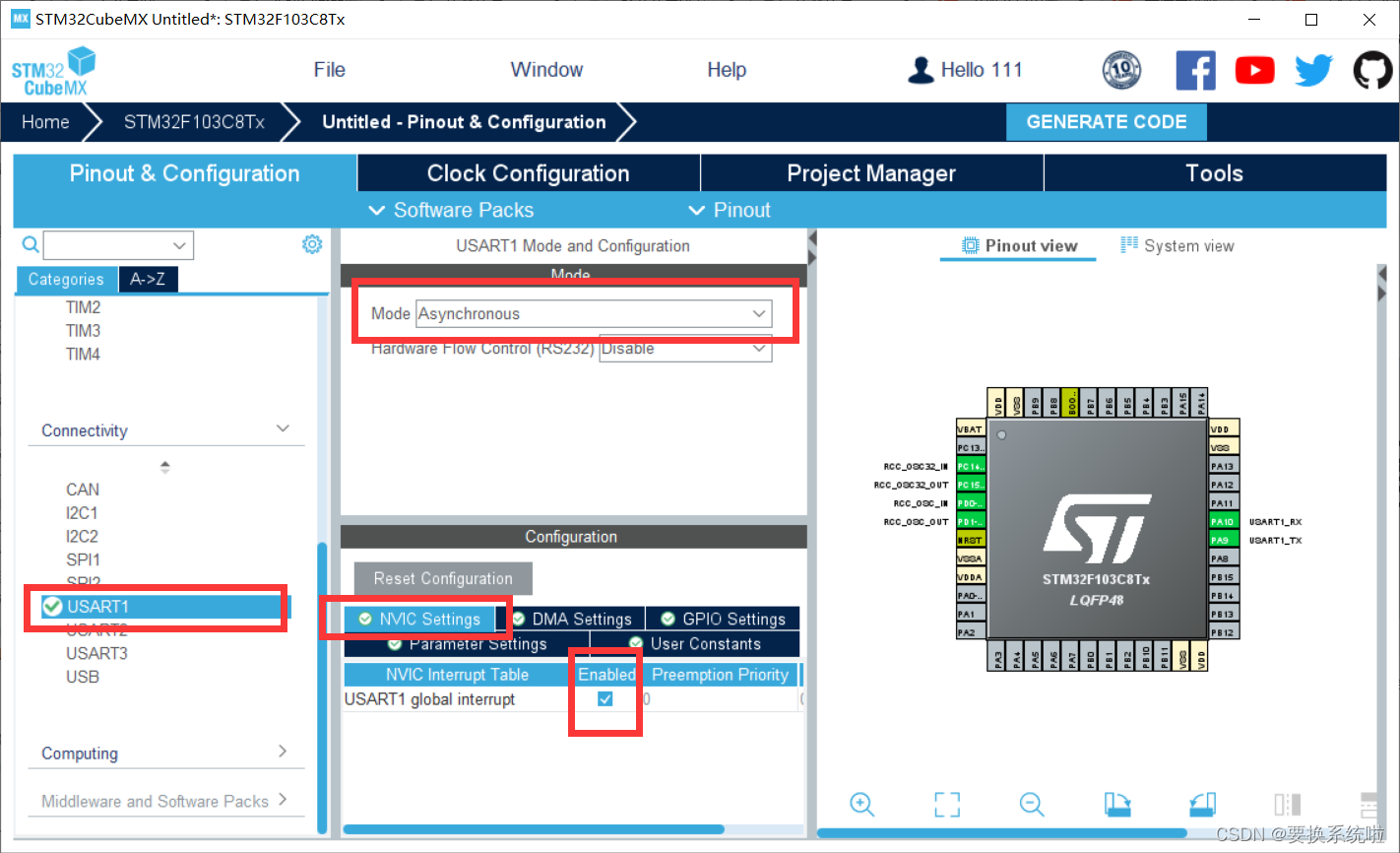
Task: Switch to the Project Manager tab
Action: 871,173
